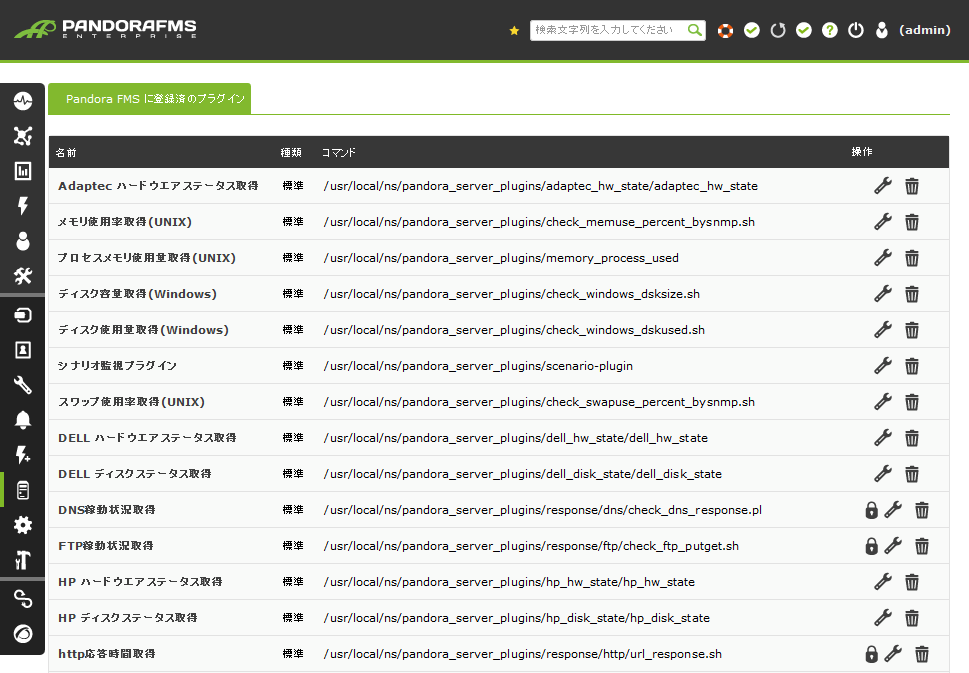Delete the DELL ディスクステータス取得 plugin
Screen dimensions: 969x673
(x=912, y=473)
